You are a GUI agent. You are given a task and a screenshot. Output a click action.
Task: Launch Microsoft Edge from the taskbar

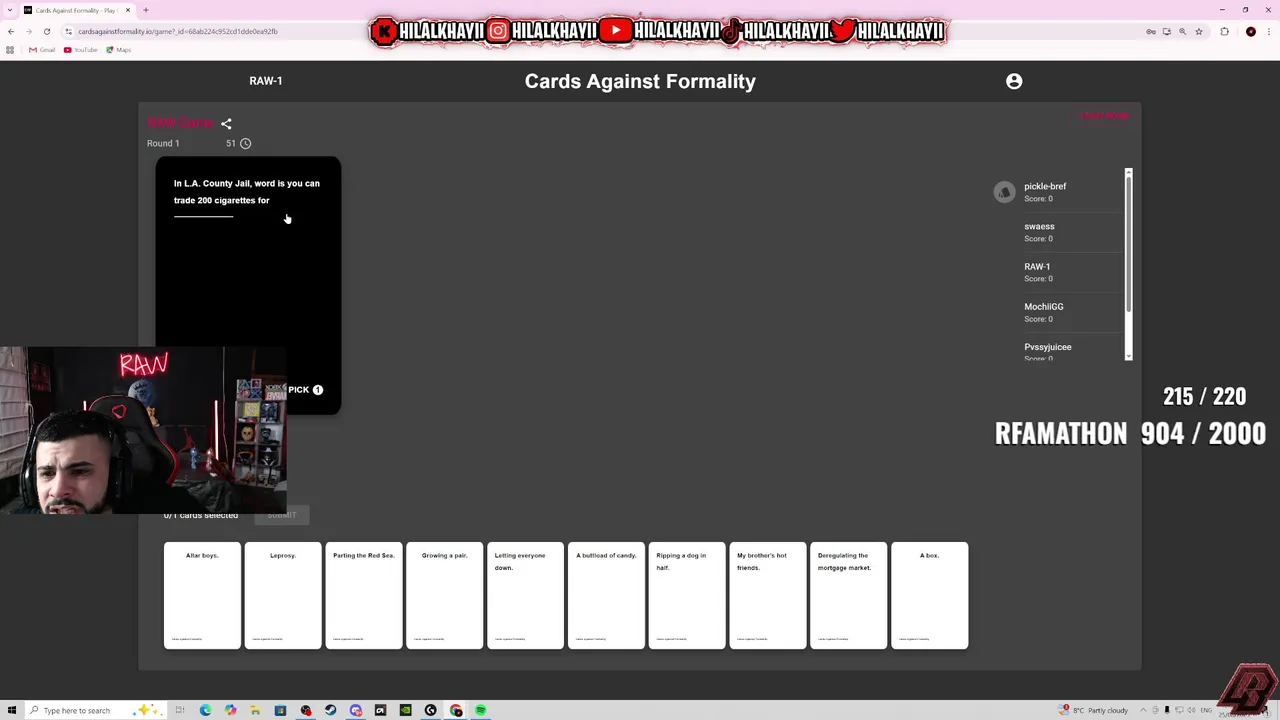[x=205, y=710]
